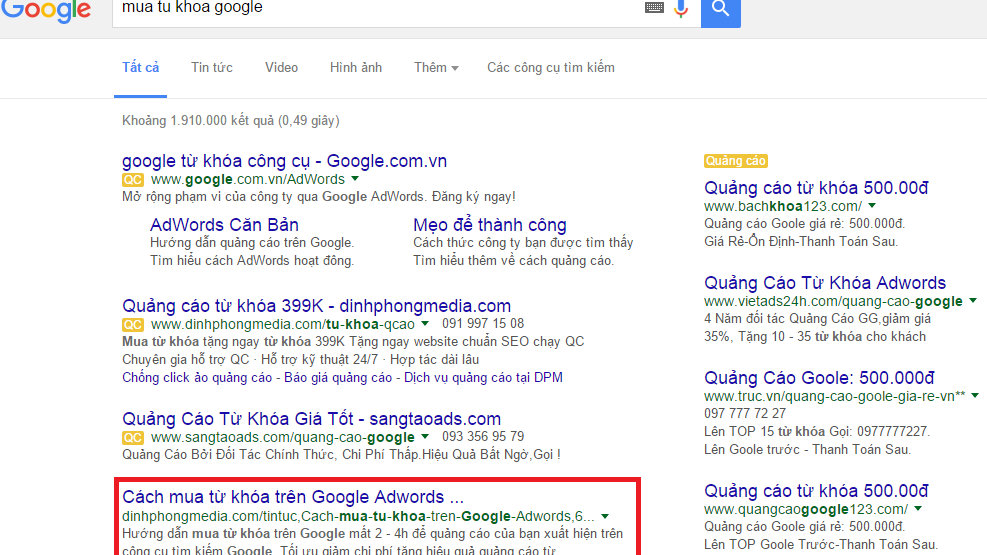Open the 'AdWords Căn Bản' sitelink

point(224,225)
